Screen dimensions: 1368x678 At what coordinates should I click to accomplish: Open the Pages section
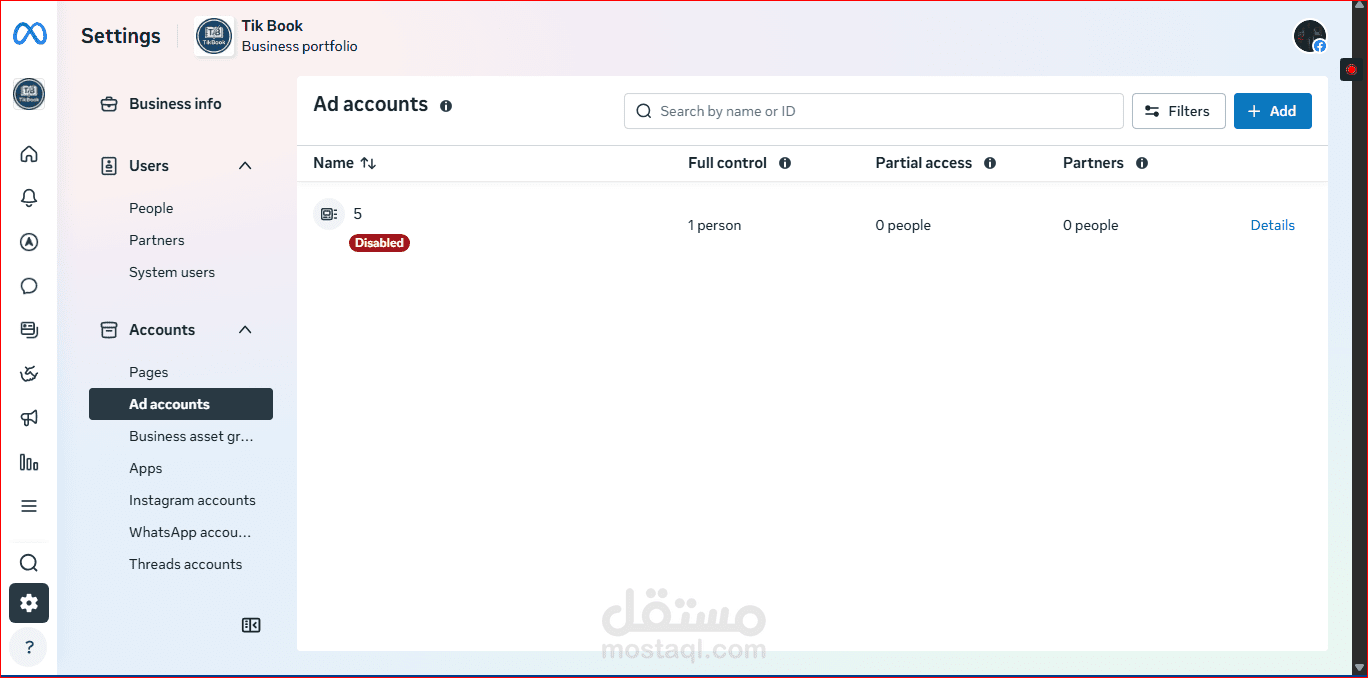148,371
